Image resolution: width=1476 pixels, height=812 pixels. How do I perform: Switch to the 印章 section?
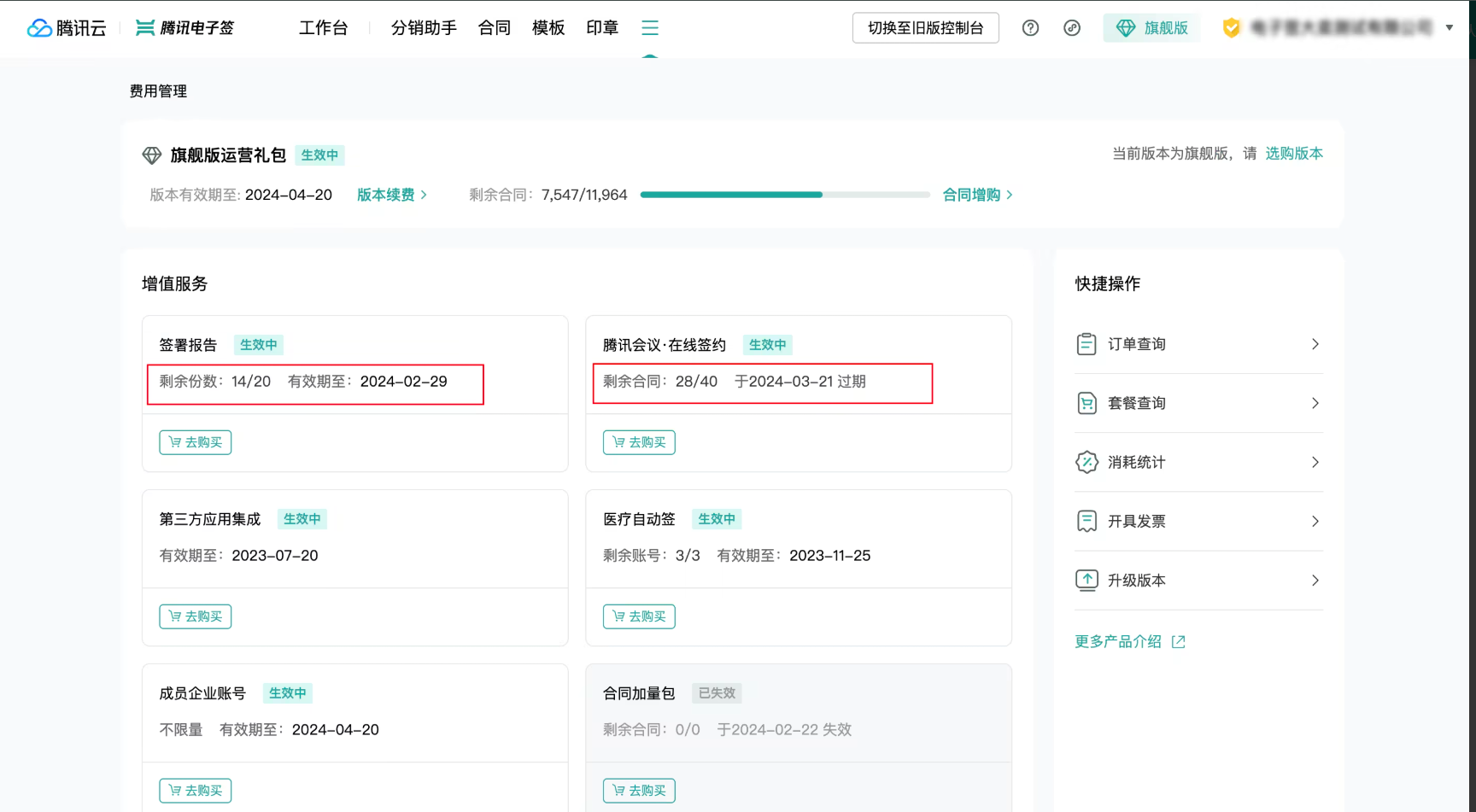[602, 28]
